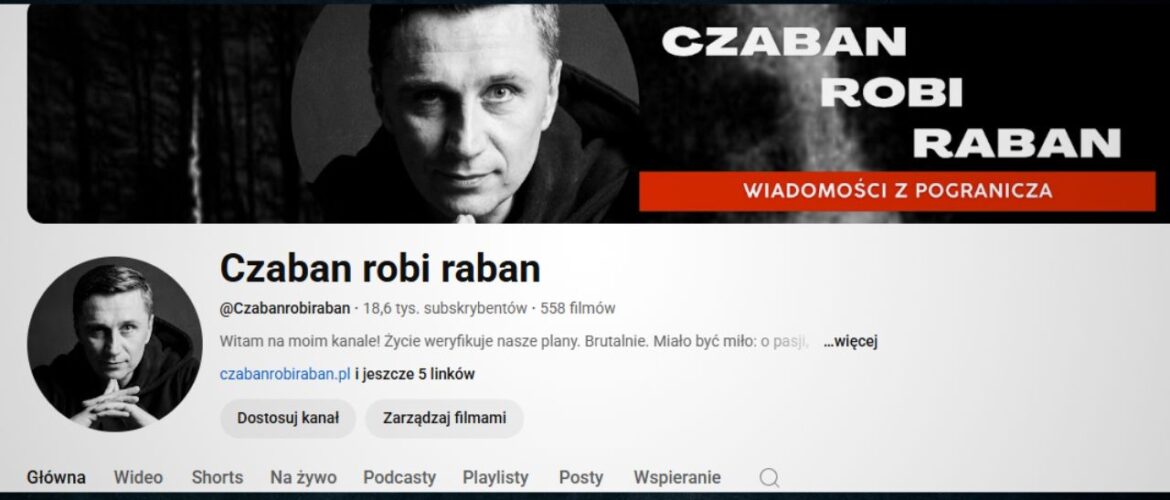Open the czabanrobiraban.pl link
The image size is (1170, 500).
click(285, 374)
